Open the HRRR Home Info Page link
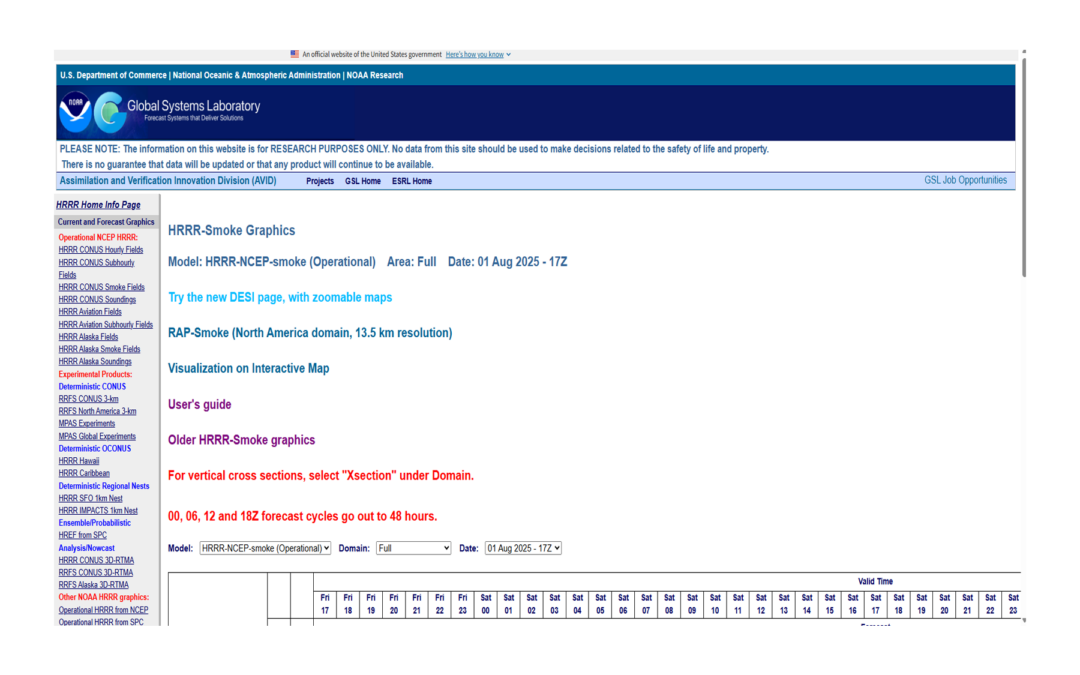Screen dimensions: 1080x675 (x=98, y=205)
